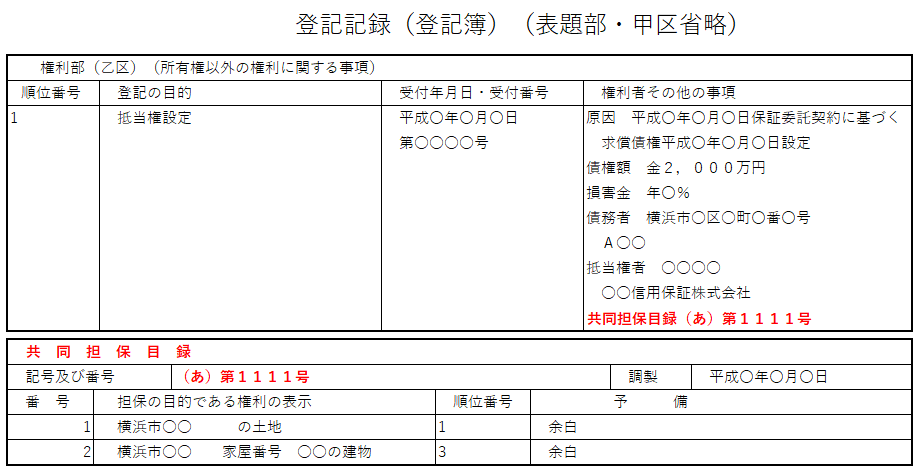This screenshot has width=923, height=468.
Task: Select row 横浜市〇〇 の土地
Action: click(x=199, y=427)
